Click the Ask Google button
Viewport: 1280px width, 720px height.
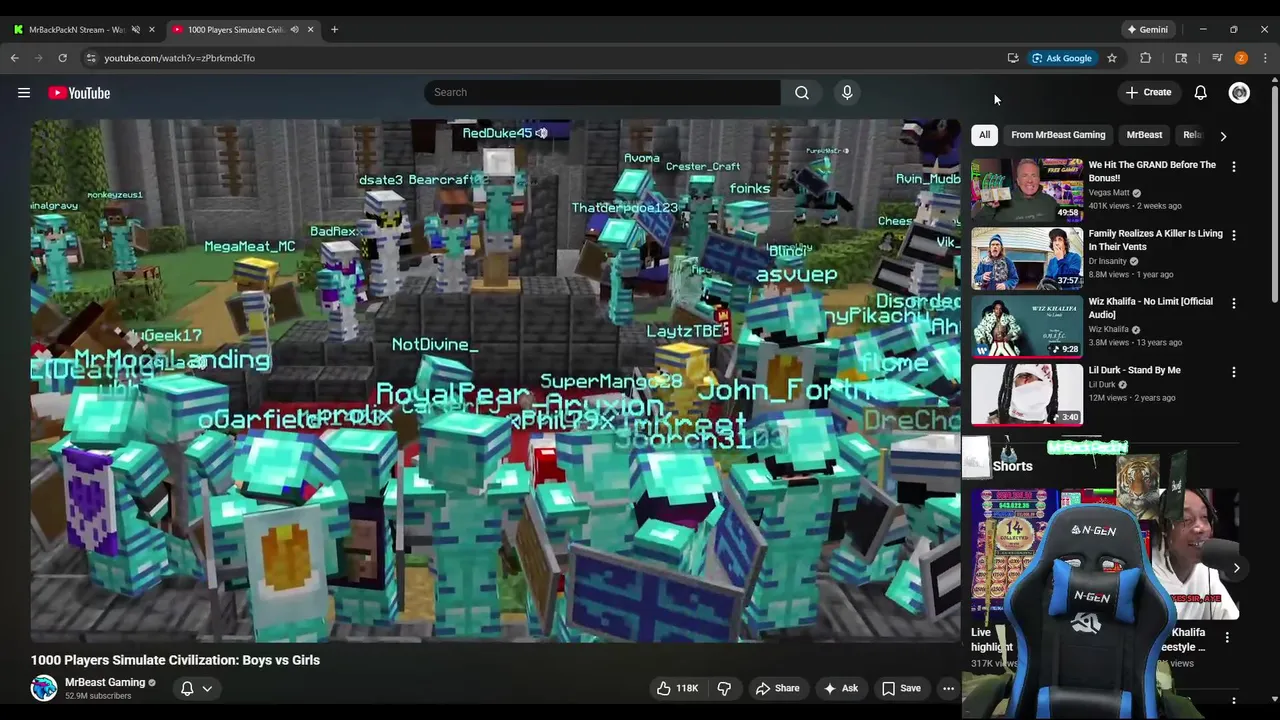[x=1062, y=58]
